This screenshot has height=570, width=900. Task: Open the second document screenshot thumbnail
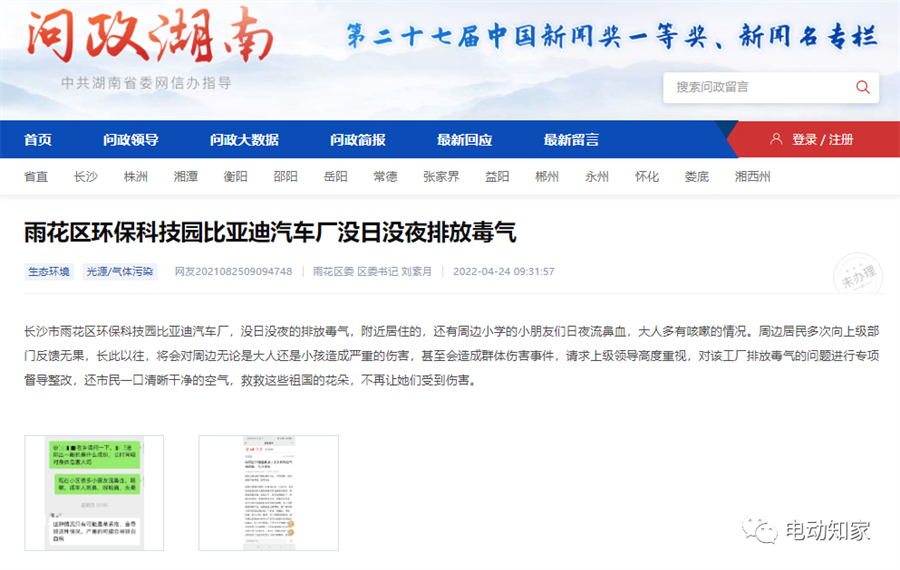coord(269,493)
